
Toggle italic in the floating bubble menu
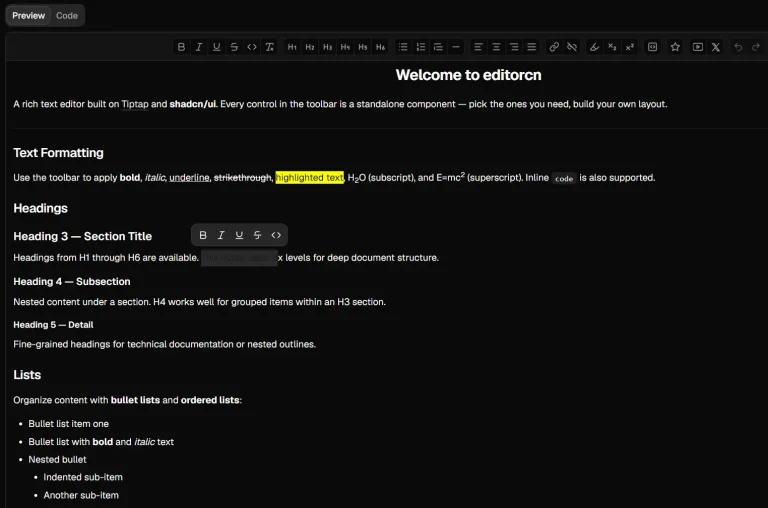coord(221,235)
